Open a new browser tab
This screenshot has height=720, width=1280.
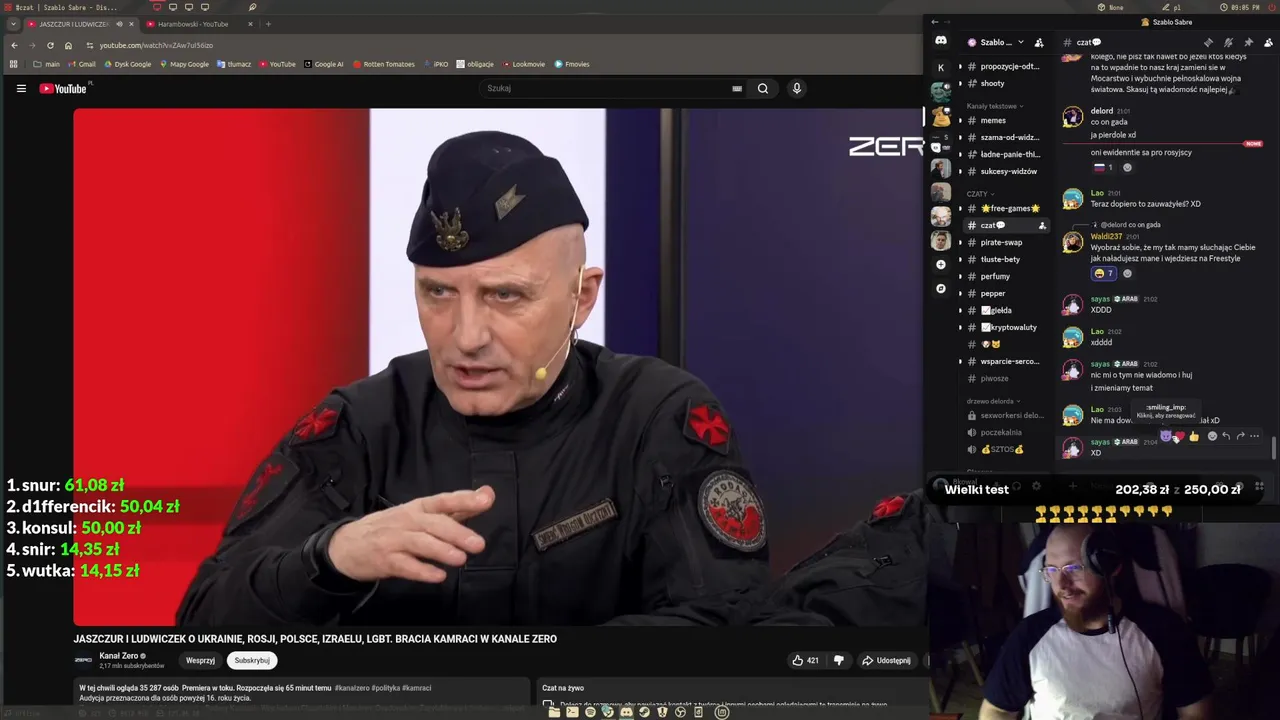point(268,24)
